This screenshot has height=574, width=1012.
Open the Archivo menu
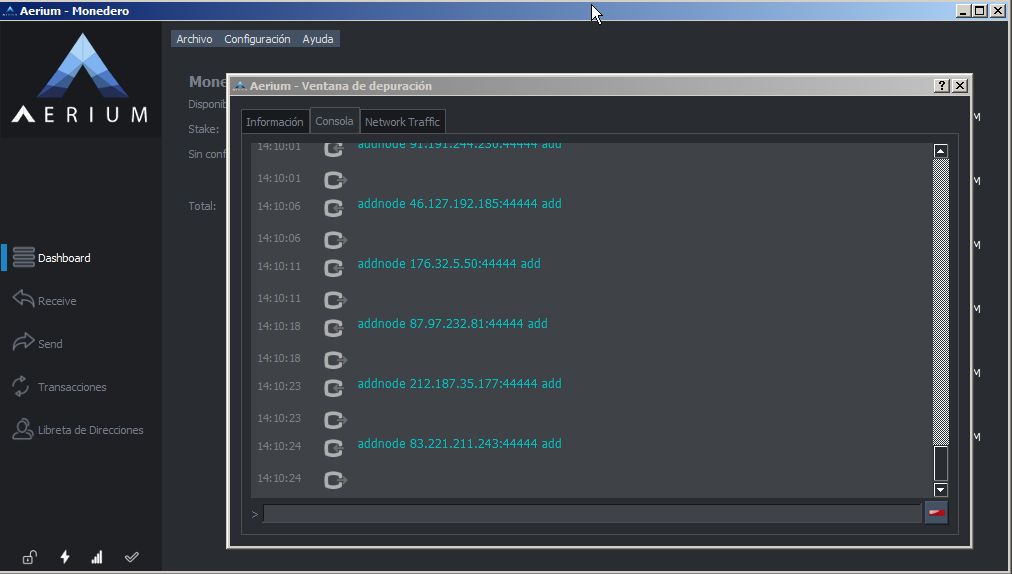pyautogui.click(x=194, y=39)
